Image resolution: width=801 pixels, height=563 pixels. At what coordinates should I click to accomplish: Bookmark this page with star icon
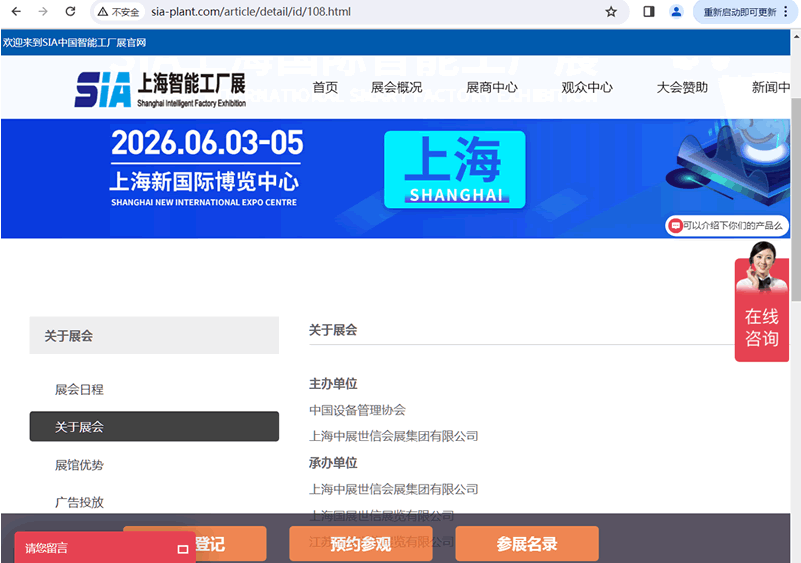[x=611, y=12]
